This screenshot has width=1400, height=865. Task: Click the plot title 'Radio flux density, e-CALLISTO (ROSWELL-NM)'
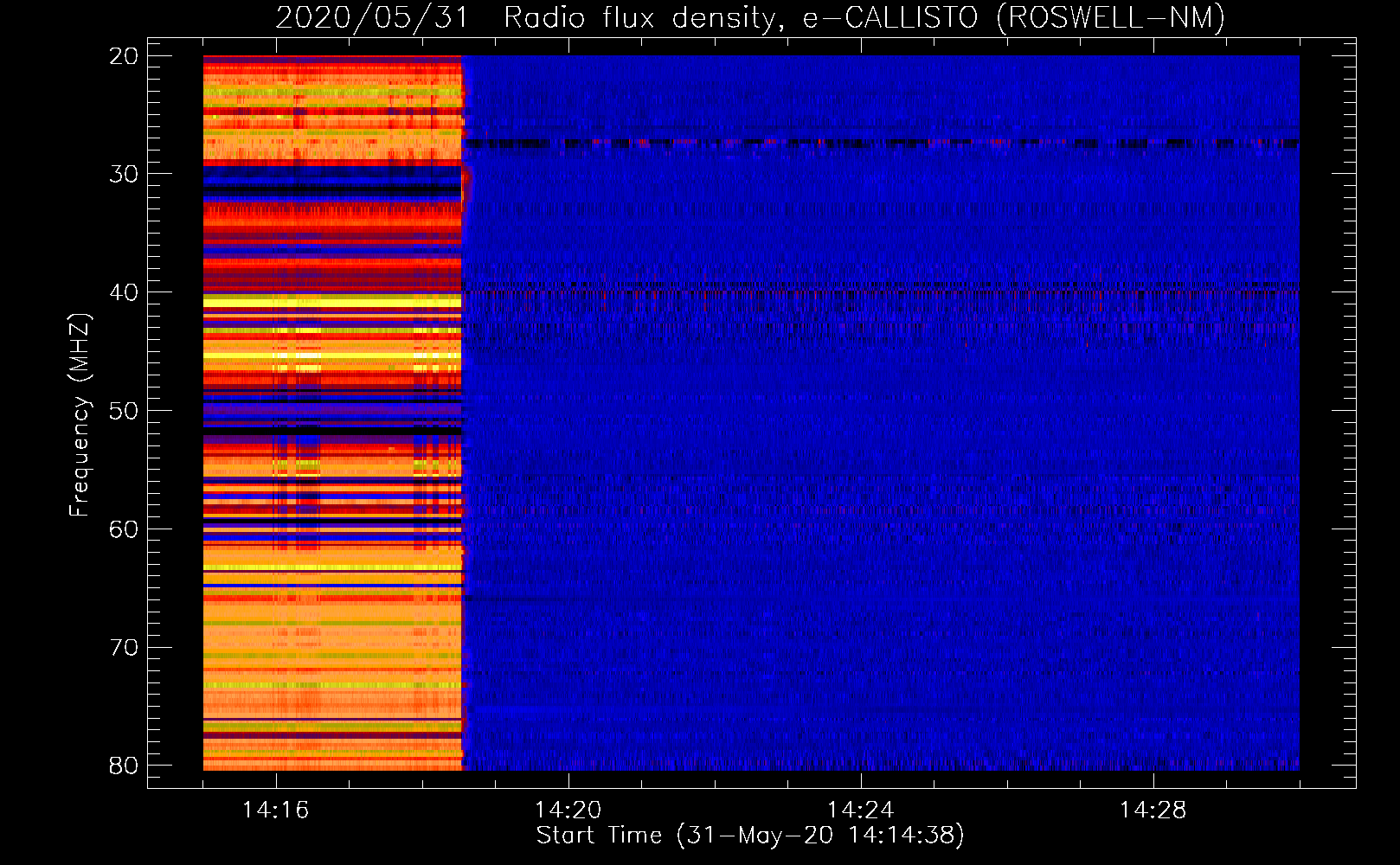(x=864, y=17)
